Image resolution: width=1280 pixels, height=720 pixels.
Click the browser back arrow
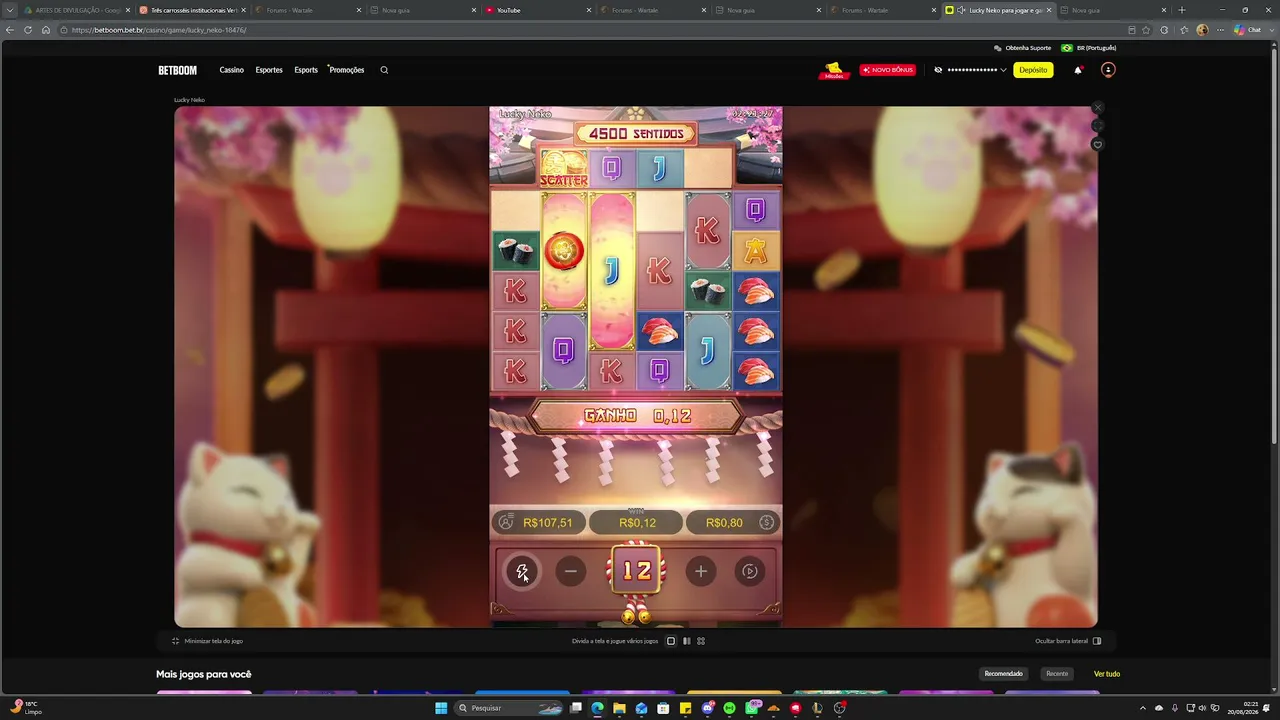(x=10, y=30)
